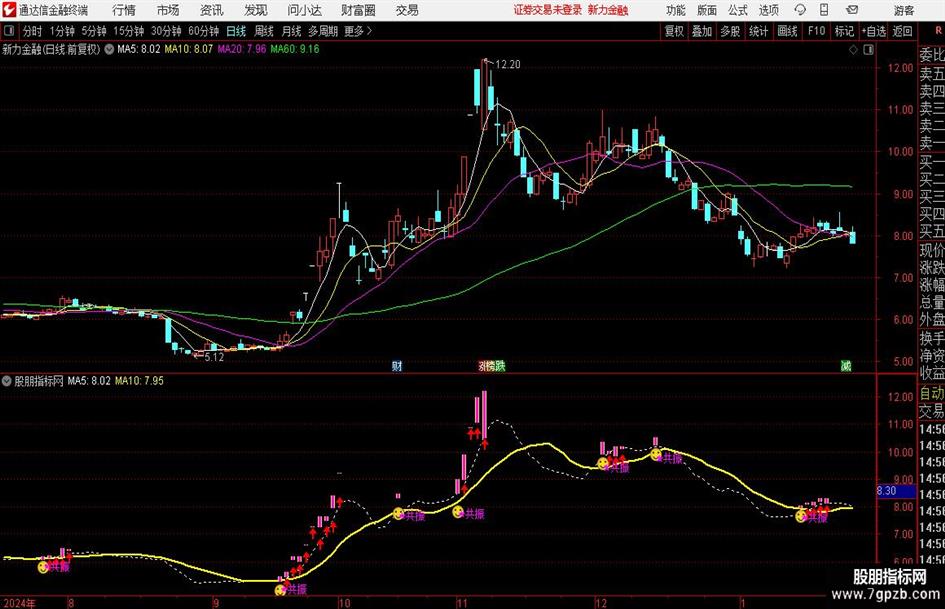The height and width of the screenshot is (609, 945).
Task: Click 证券交易未登录 login link
Action: tap(548, 10)
